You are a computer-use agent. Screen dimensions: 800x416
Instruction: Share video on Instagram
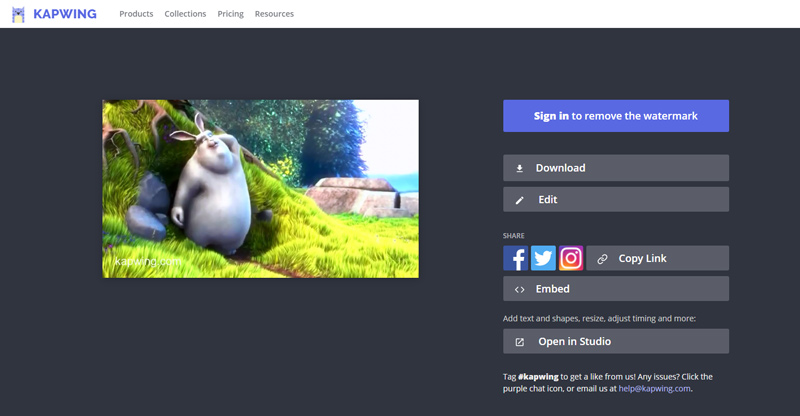pyautogui.click(x=571, y=258)
